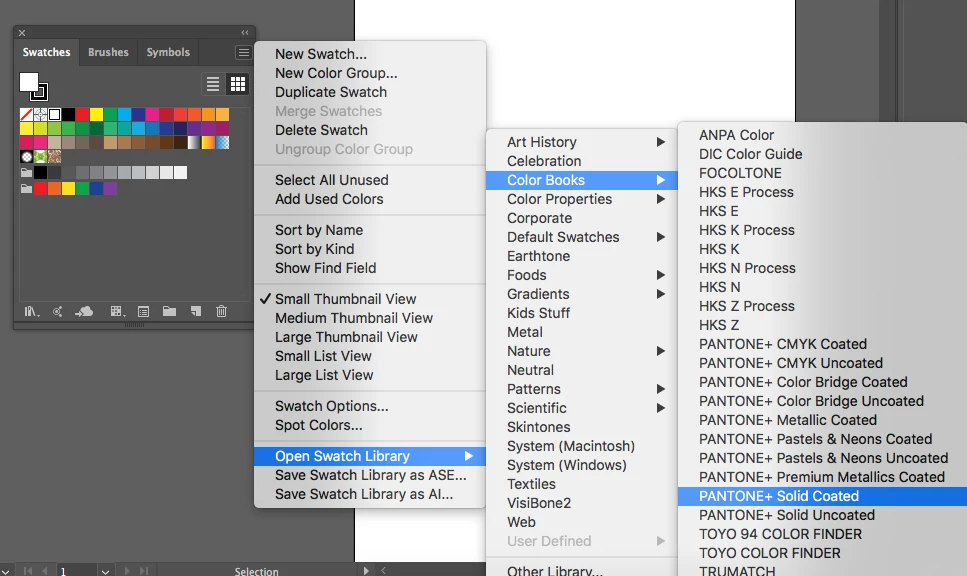This screenshot has width=967, height=576.
Task: Expand the Foods submenu
Action: coord(582,275)
